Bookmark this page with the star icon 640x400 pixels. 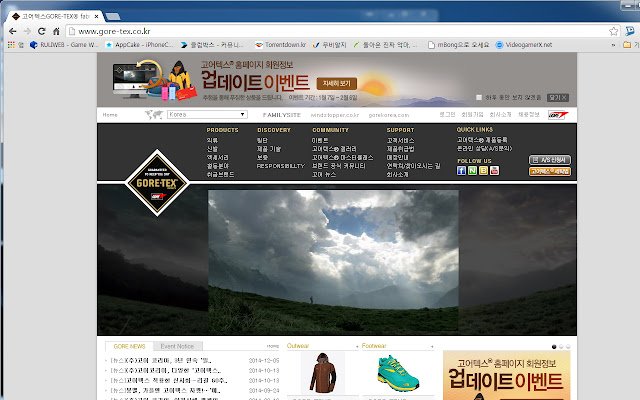(613, 31)
